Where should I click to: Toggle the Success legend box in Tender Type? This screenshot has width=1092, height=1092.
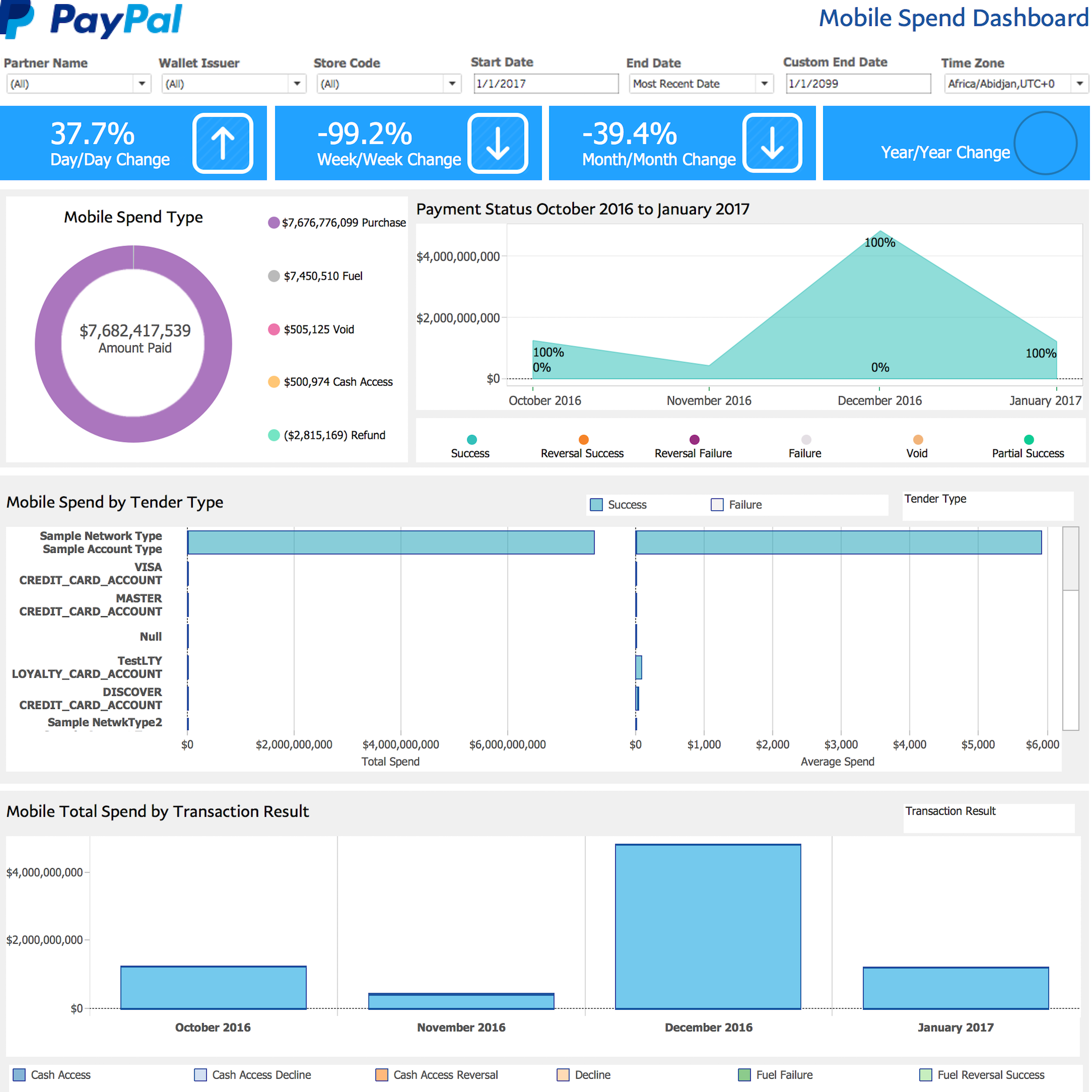(x=596, y=505)
